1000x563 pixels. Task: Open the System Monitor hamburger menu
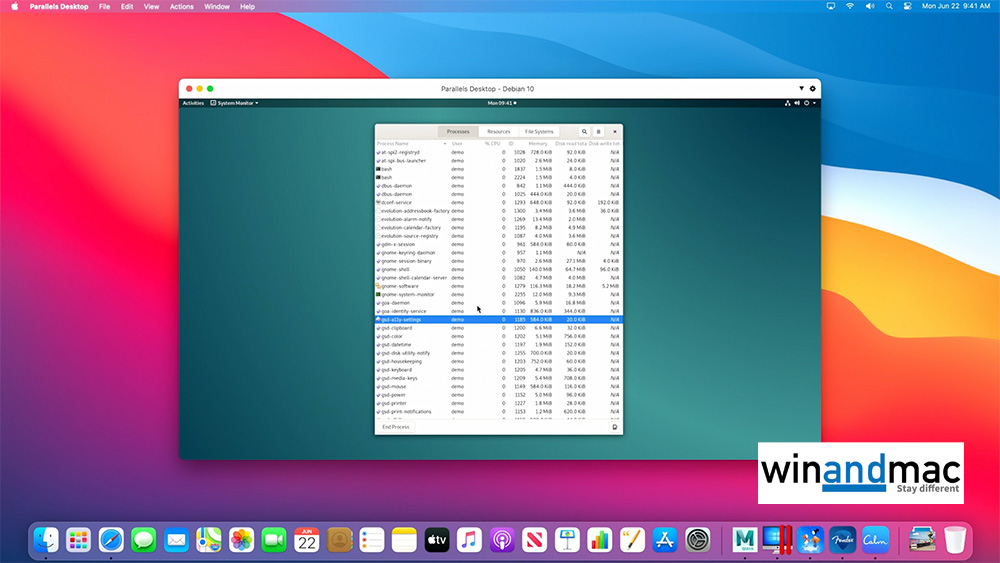599,132
